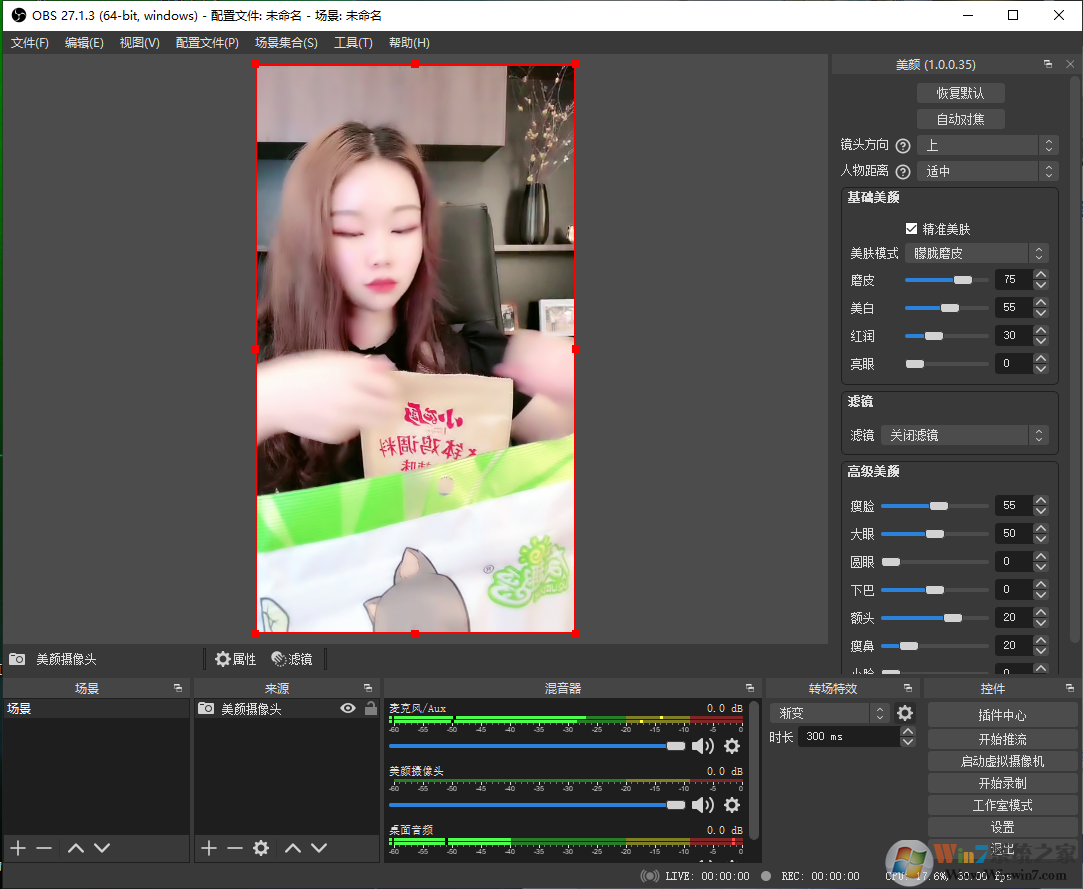Click the add source plus icon
The image size is (1083, 889).
208,848
